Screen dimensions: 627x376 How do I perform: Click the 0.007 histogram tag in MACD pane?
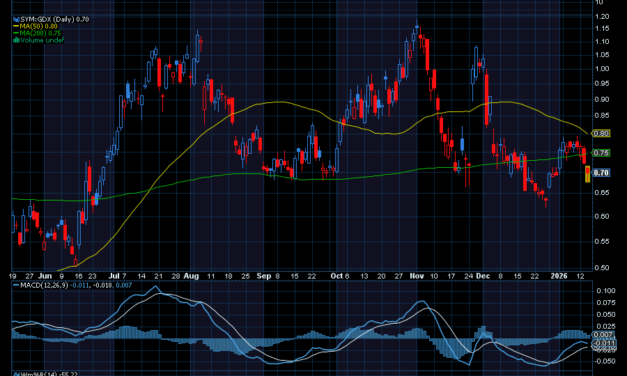(603, 335)
